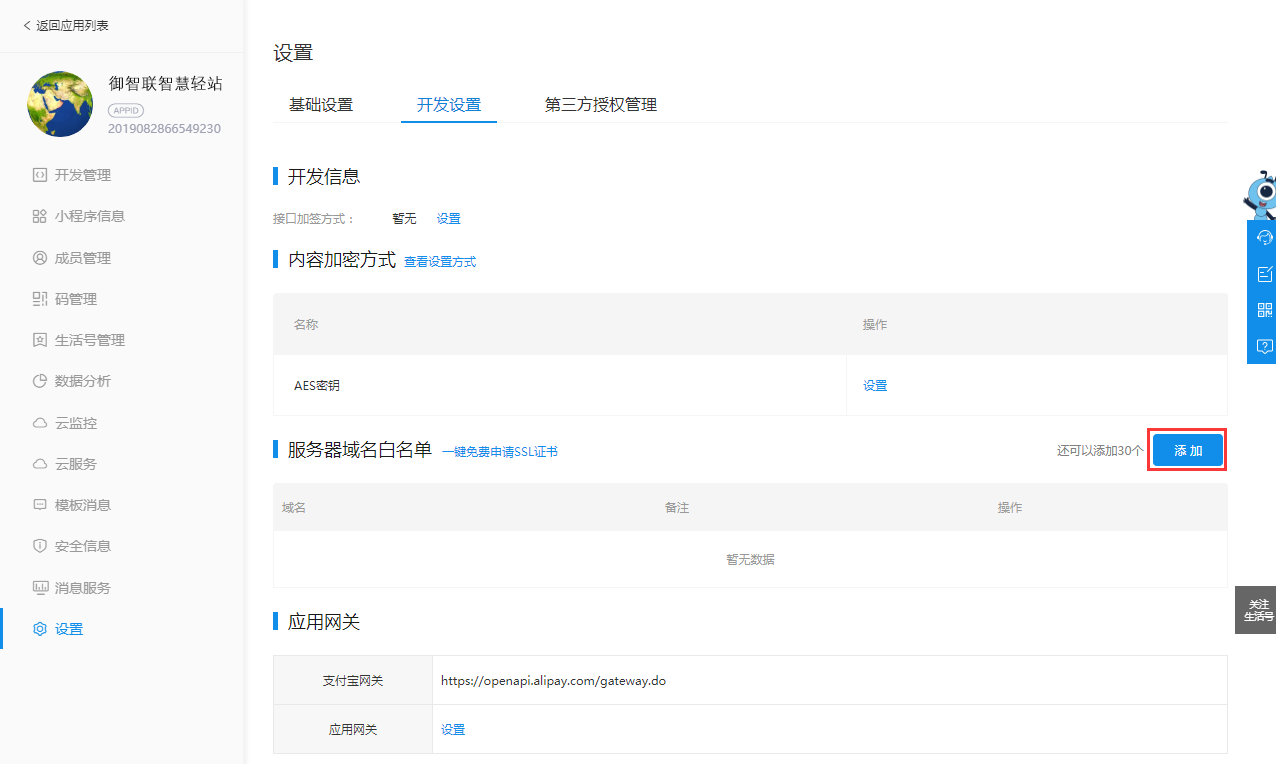This screenshot has height=764, width=1276.
Task: Select the 数据分析 pie chart icon
Action: click(x=40, y=380)
